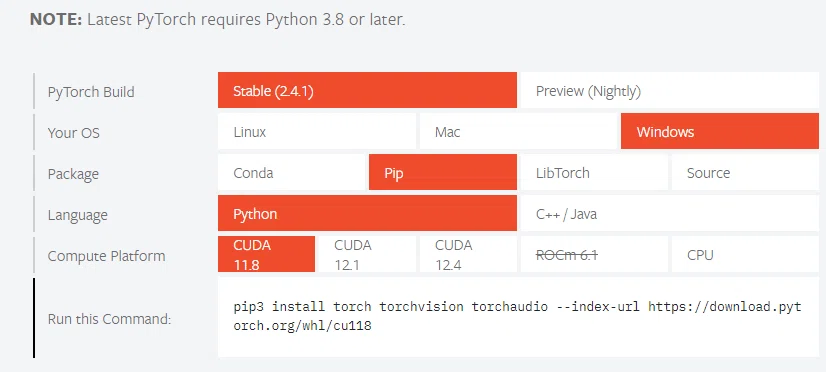Select CPU as the compute platform

pos(745,254)
